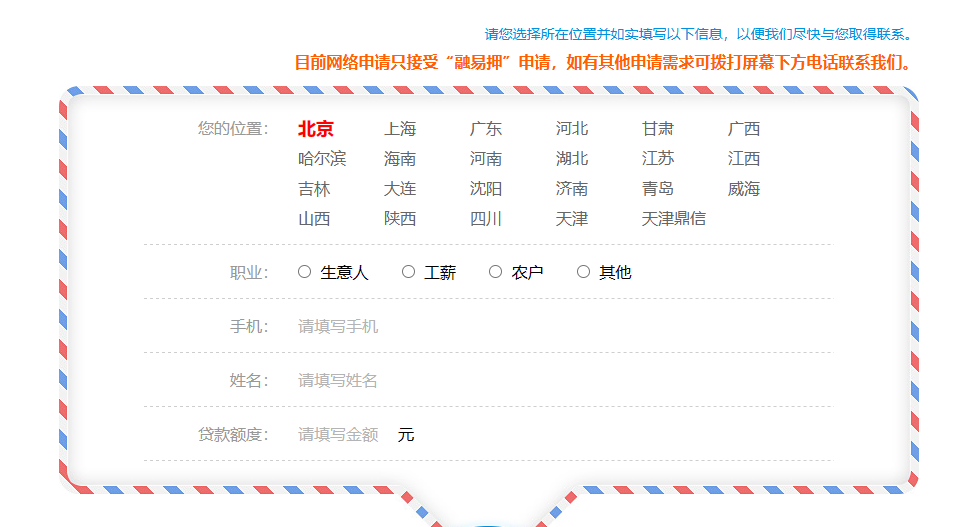Image resolution: width=975 pixels, height=527 pixels.
Task: Click 四川 in the location grid
Action: [486, 219]
